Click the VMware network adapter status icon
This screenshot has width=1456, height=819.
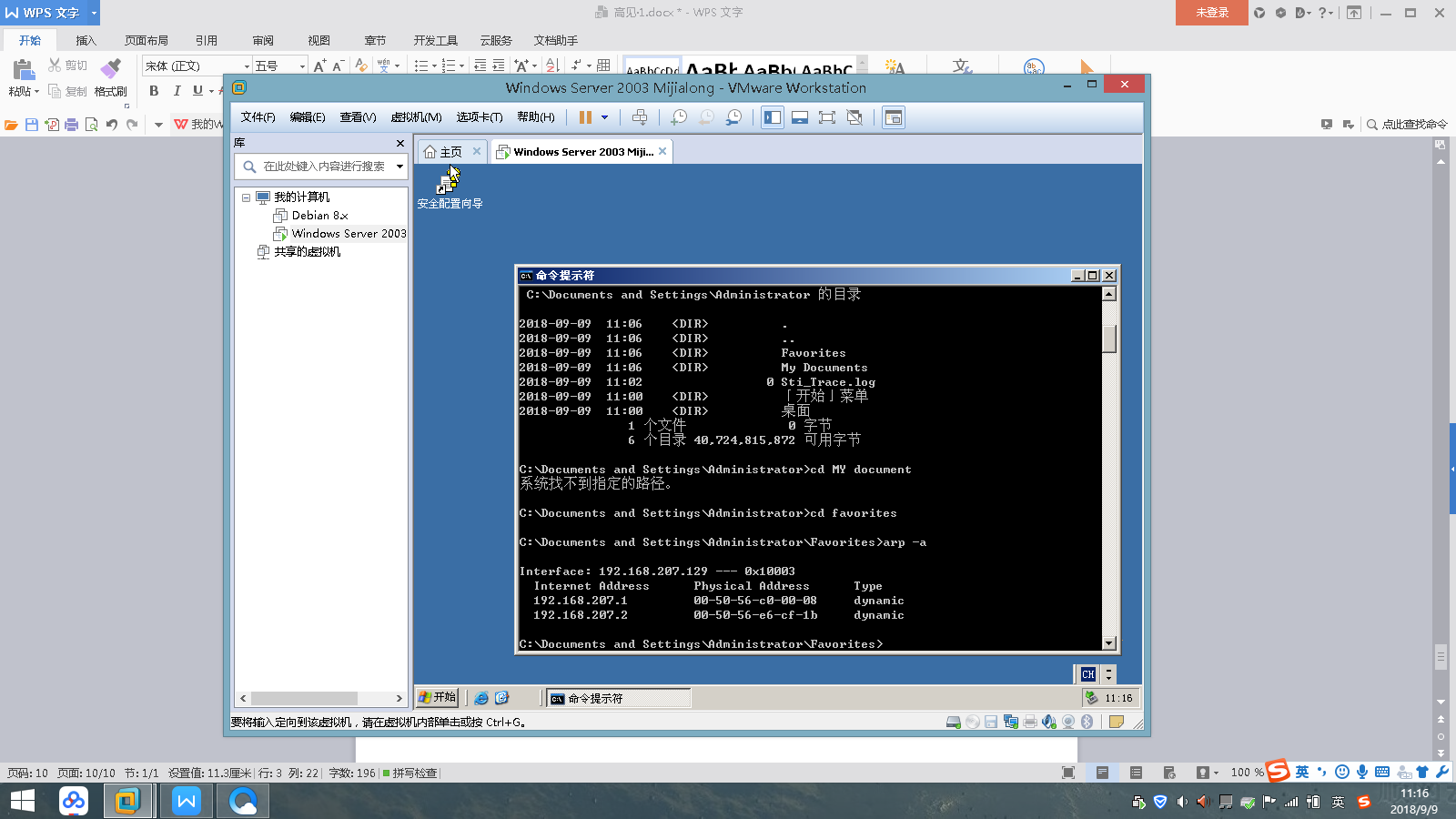(x=1011, y=722)
